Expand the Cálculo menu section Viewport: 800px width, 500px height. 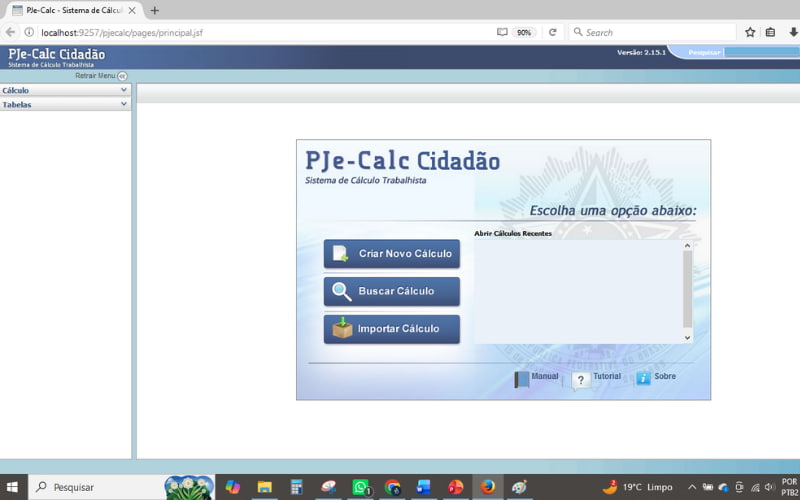[x=65, y=90]
